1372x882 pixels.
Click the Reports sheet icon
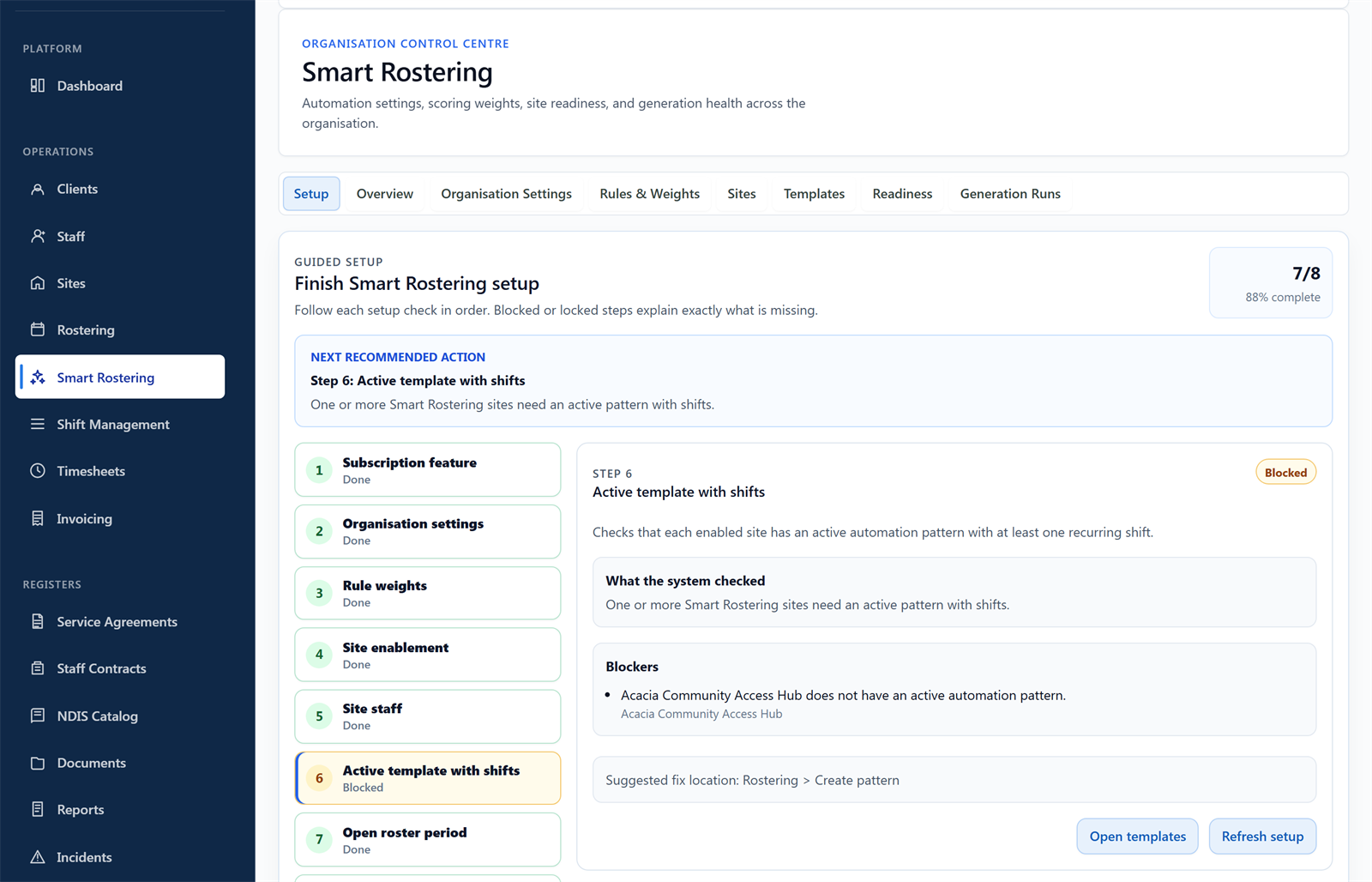click(x=38, y=809)
